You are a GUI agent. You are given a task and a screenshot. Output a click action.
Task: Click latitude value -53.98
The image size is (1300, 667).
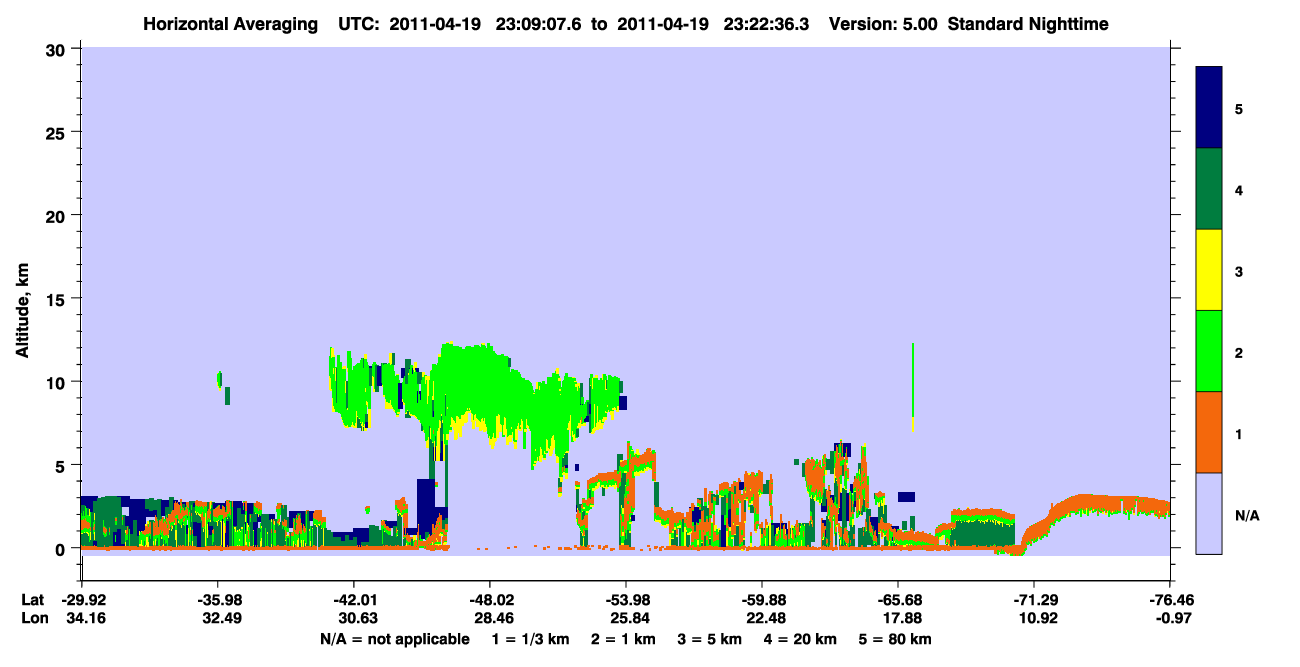click(x=625, y=600)
